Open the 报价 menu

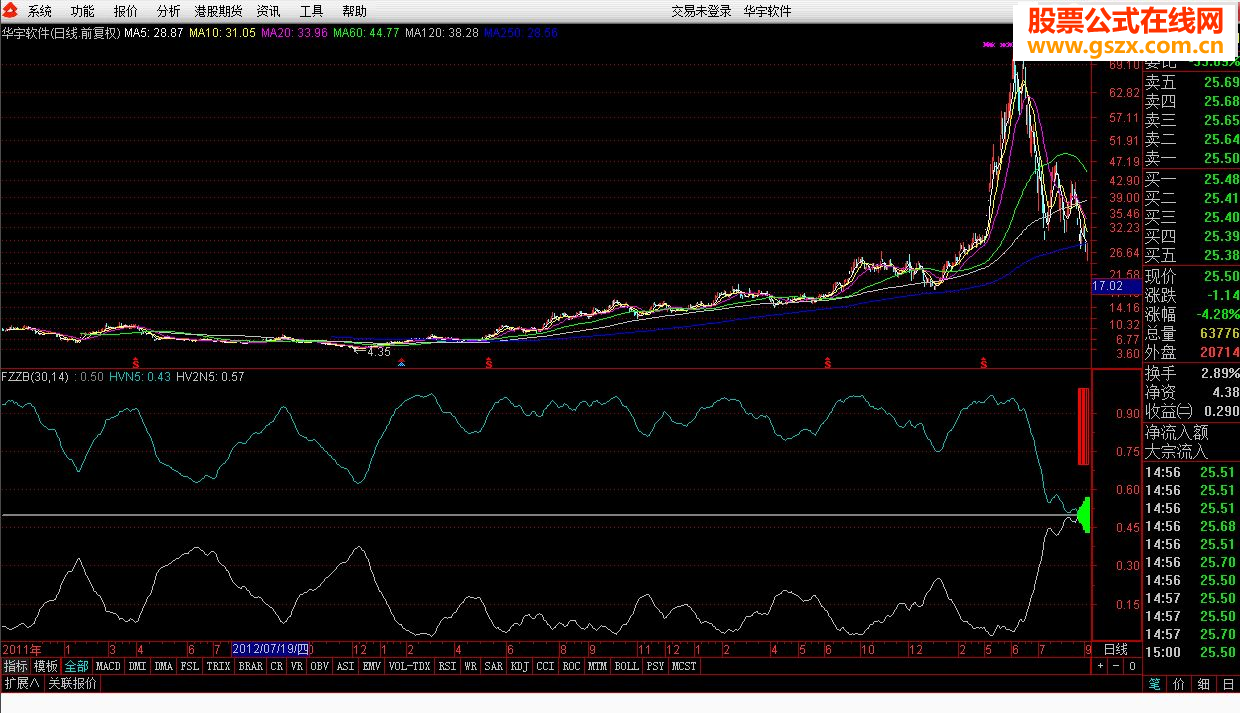coord(126,11)
